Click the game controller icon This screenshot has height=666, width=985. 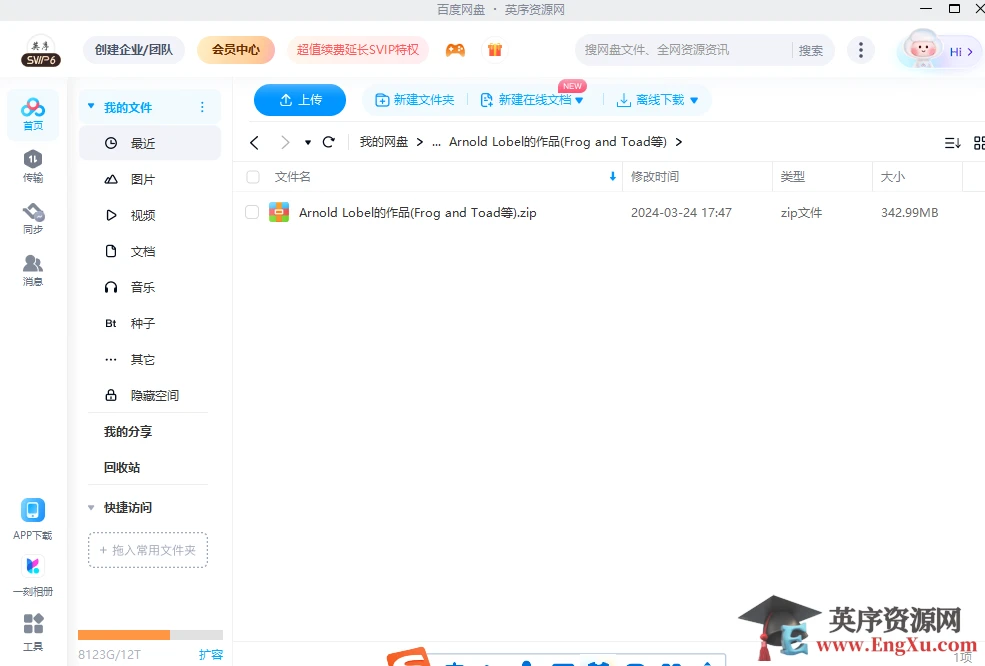(x=455, y=50)
